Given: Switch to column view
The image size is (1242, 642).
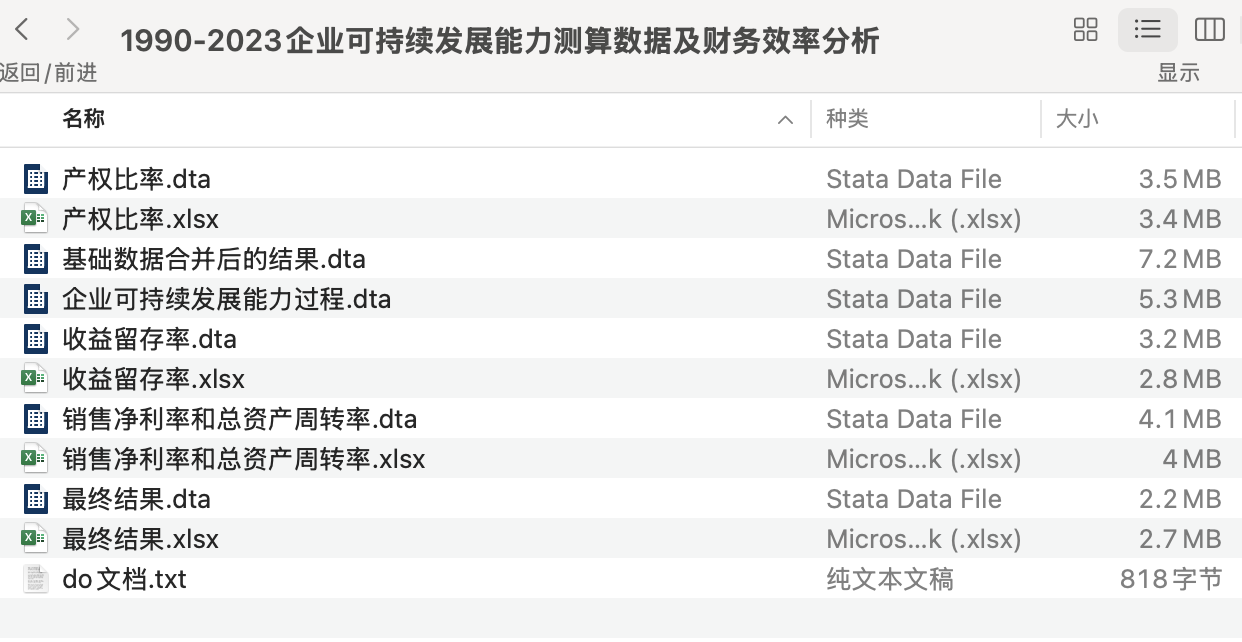Looking at the screenshot, I should [x=1209, y=30].
